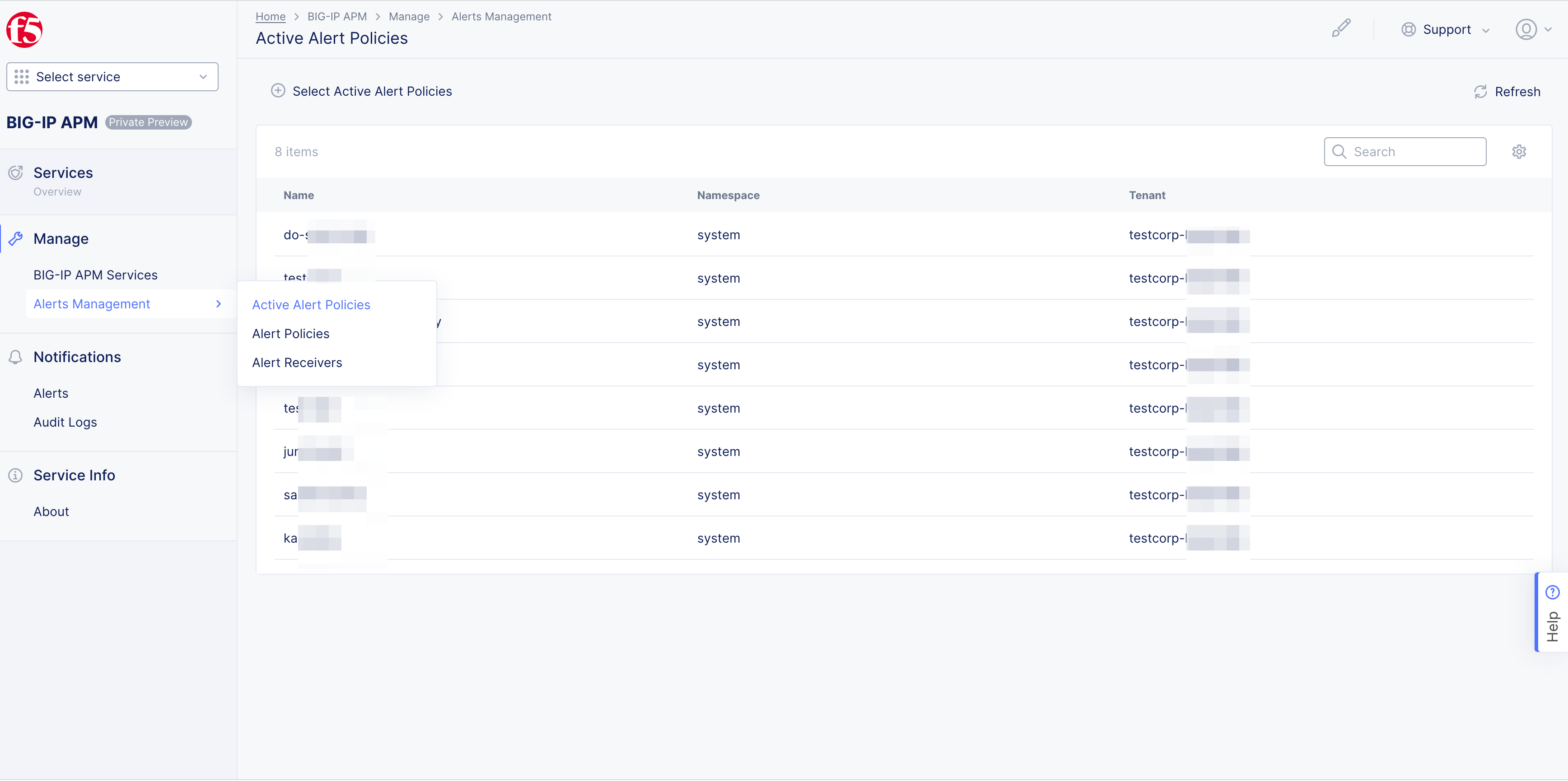Open Alerts under Notifications
Viewport: 1568px width, 781px height.
(51, 393)
